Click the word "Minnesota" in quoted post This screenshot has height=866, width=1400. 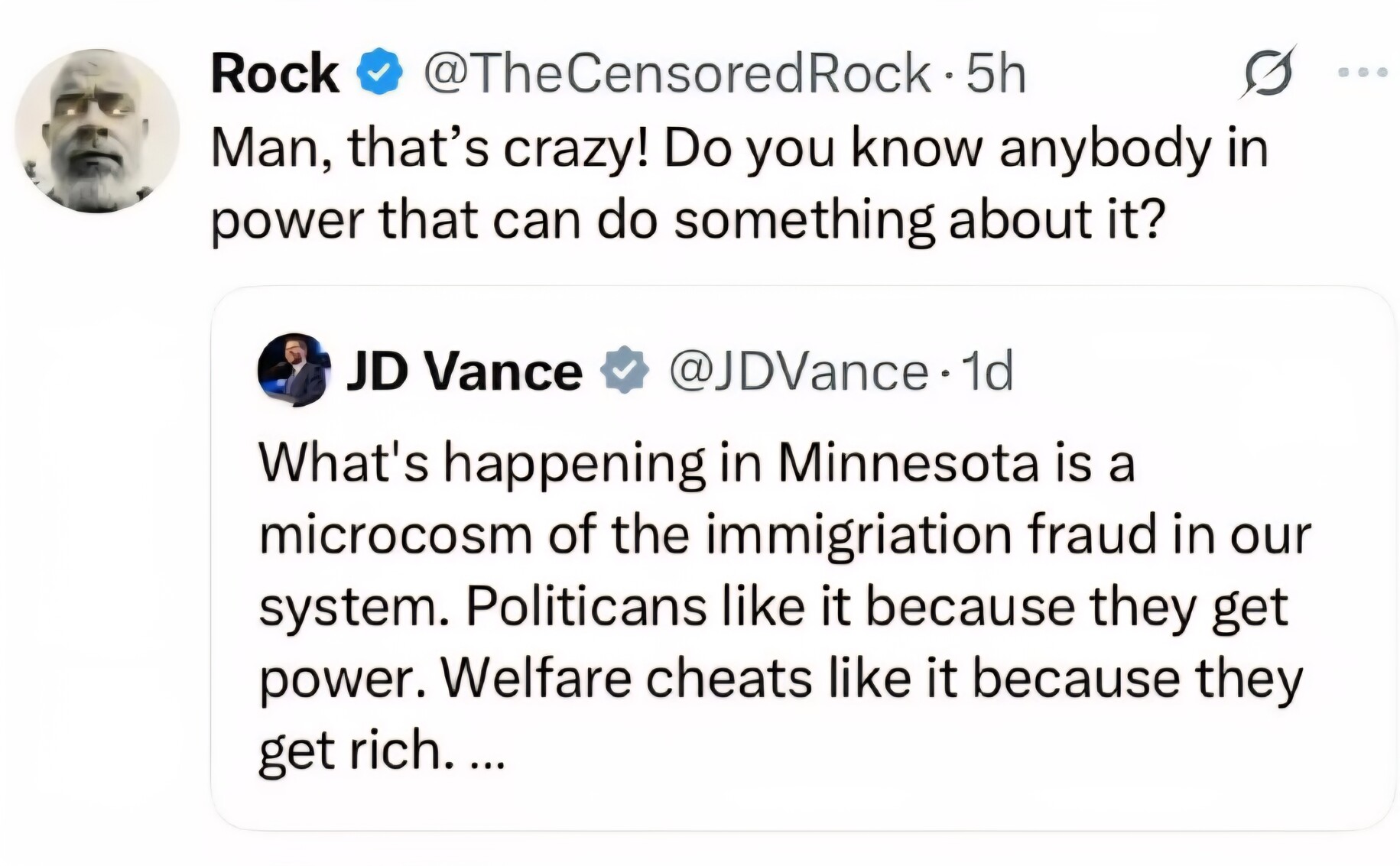click(x=908, y=463)
